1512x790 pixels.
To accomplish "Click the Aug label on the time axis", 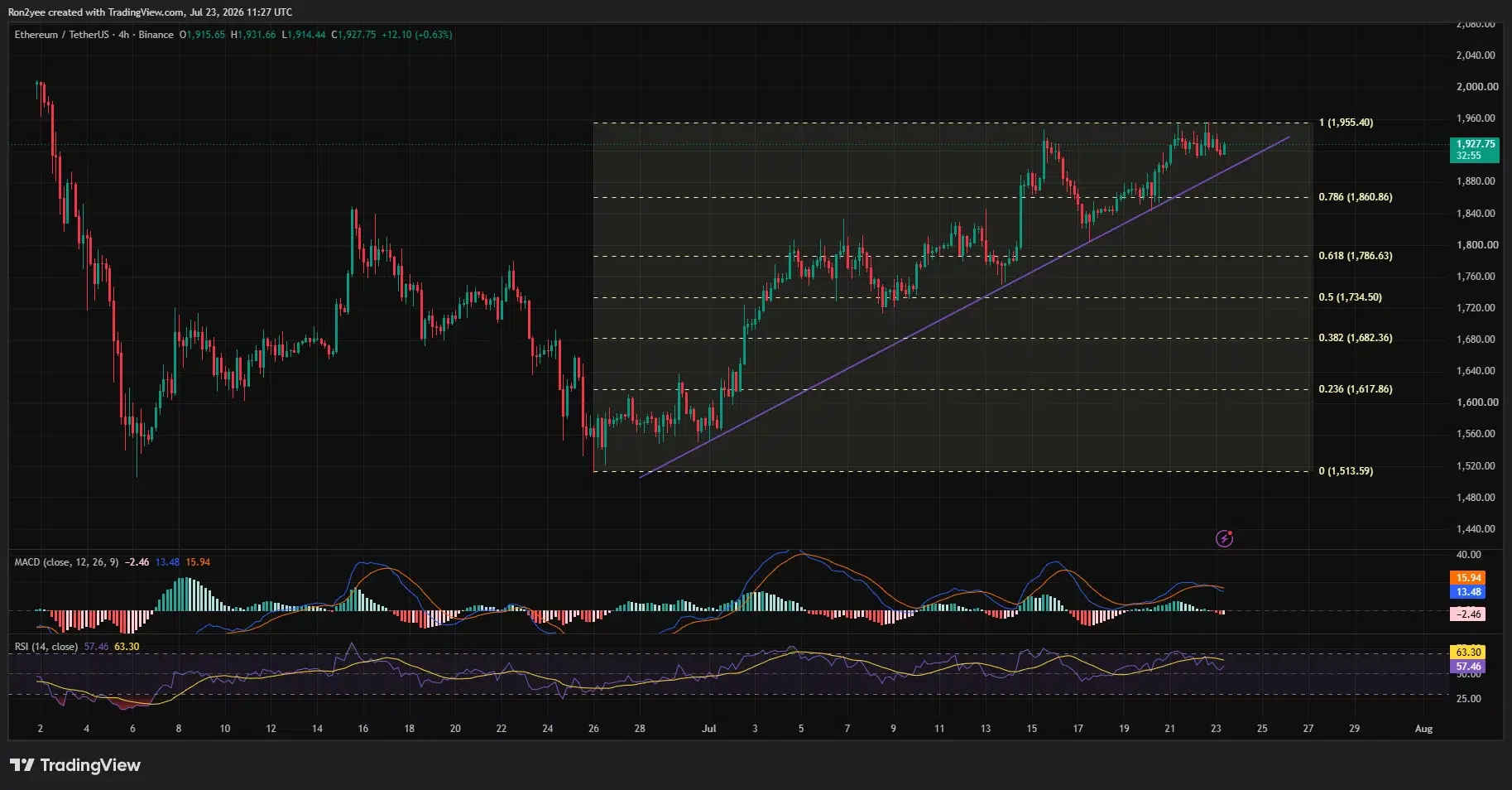I will click(1423, 729).
